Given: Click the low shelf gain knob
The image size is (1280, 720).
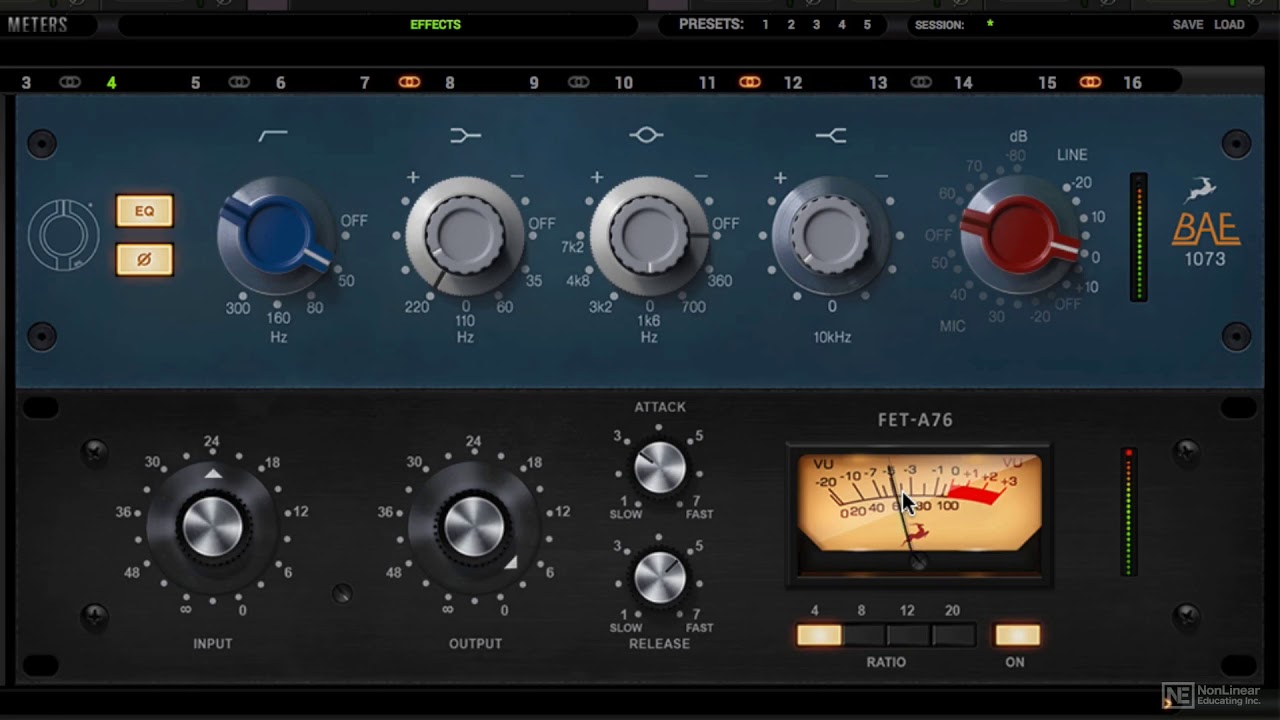Looking at the screenshot, I should [465, 236].
